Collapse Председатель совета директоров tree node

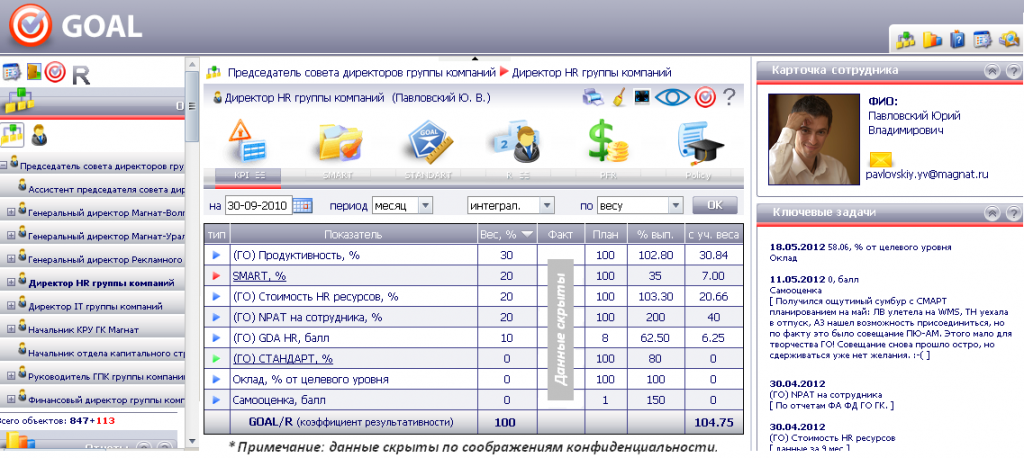click(4, 166)
